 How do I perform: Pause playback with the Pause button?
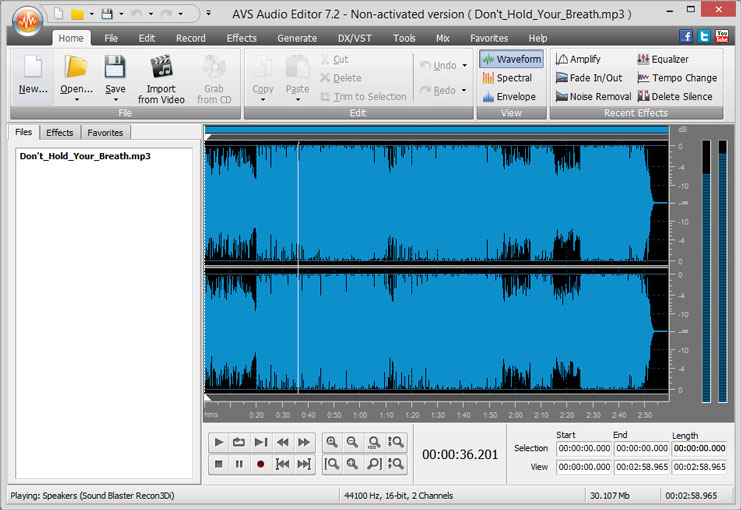(239, 464)
